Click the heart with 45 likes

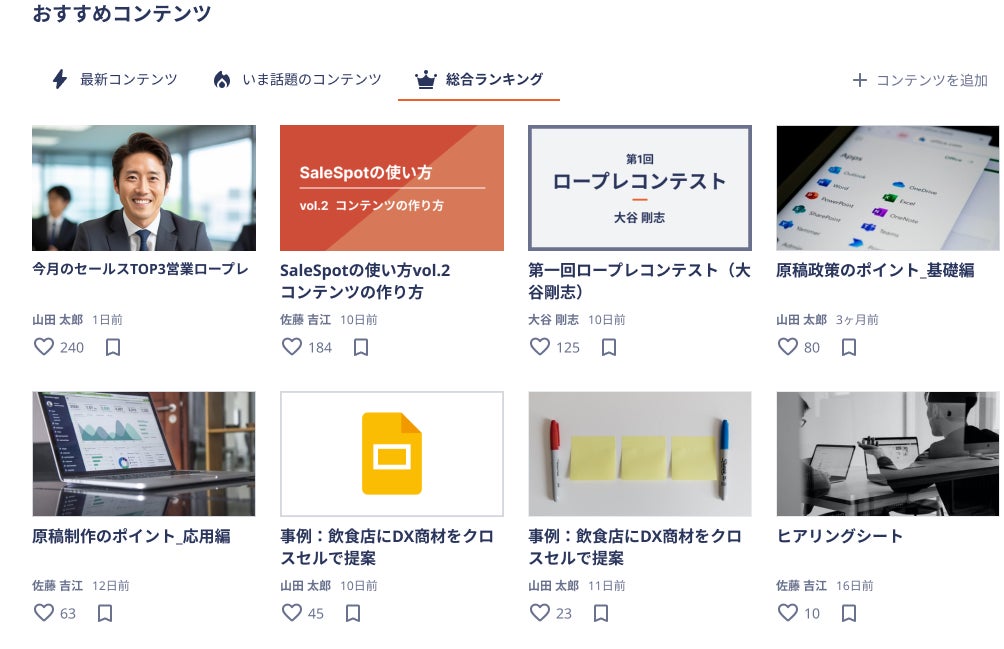point(291,613)
